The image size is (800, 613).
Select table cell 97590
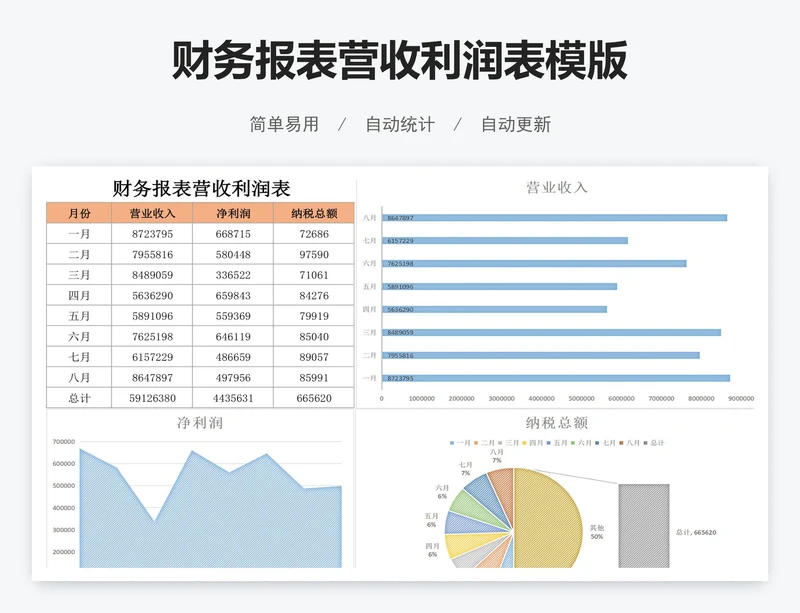(x=314, y=254)
